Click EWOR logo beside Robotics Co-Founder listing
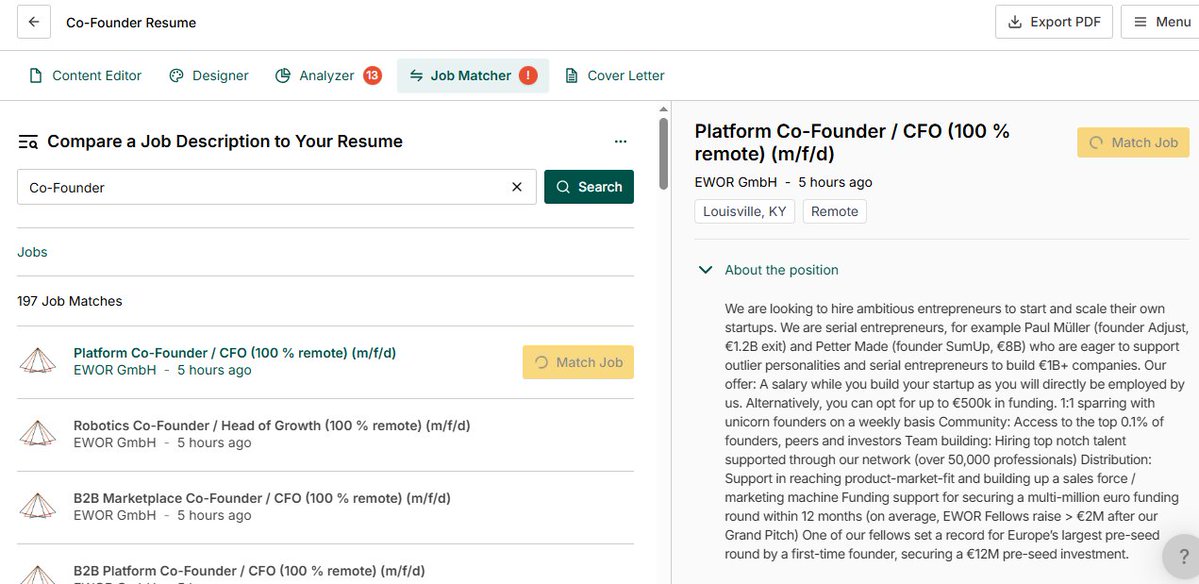The width and height of the screenshot is (1199, 584). (x=37, y=434)
